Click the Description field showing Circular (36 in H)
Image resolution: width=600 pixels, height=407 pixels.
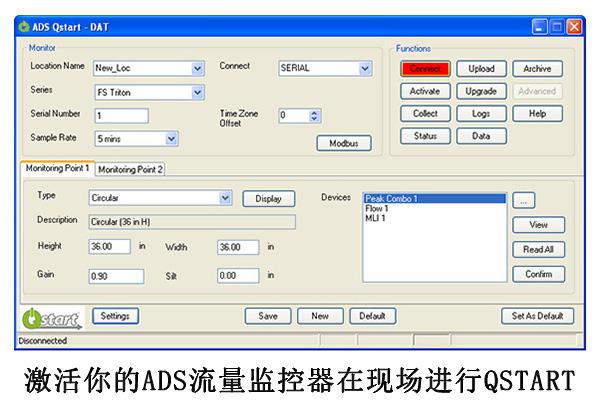click(192, 222)
